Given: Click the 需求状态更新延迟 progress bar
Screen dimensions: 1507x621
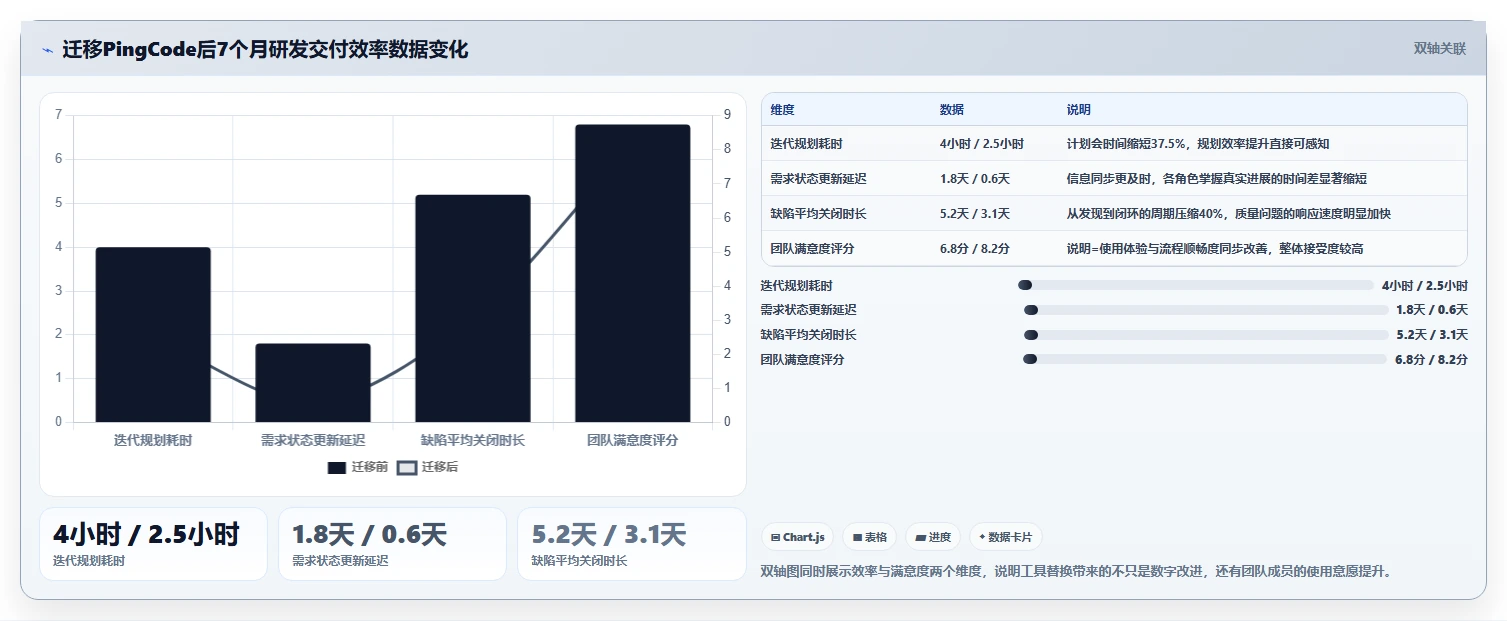Looking at the screenshot, I should click(1206, 310).
